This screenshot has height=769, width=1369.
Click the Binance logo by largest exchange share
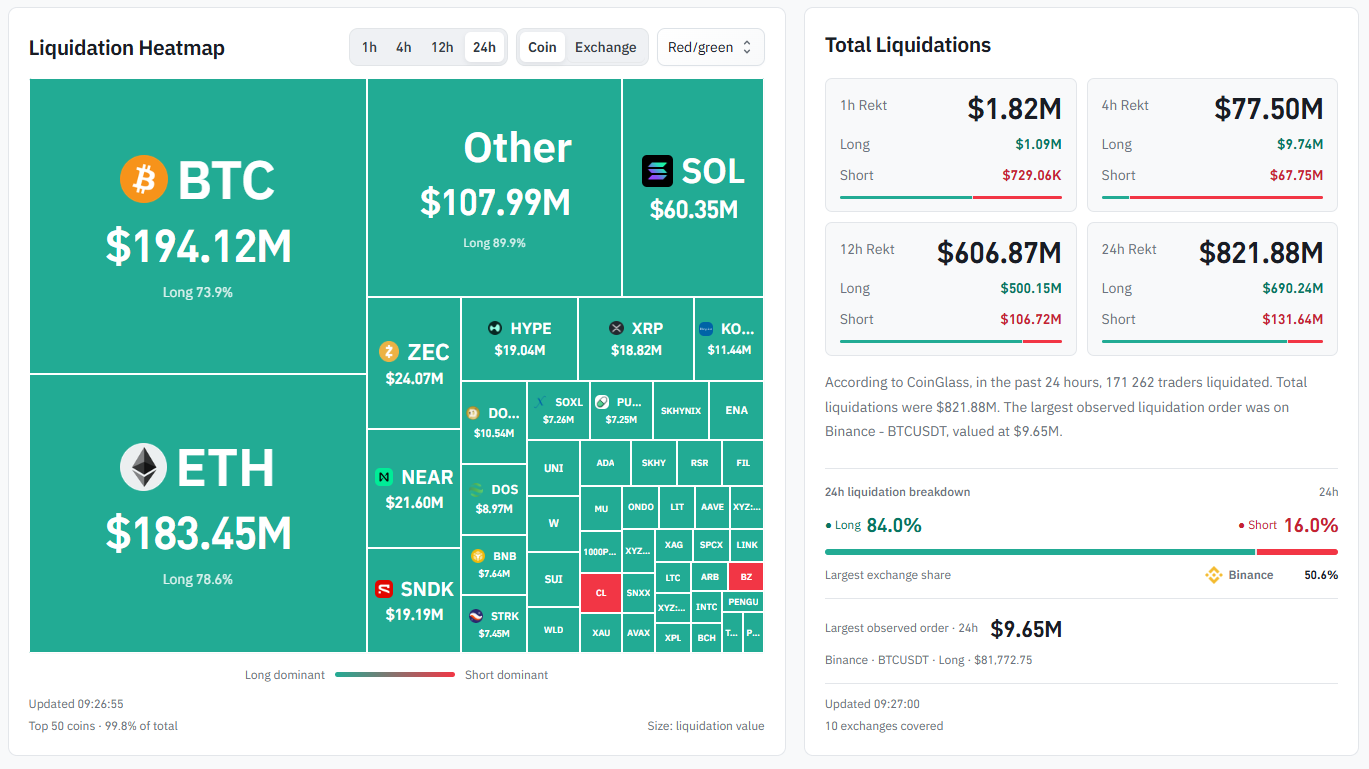pos(1214,575)
